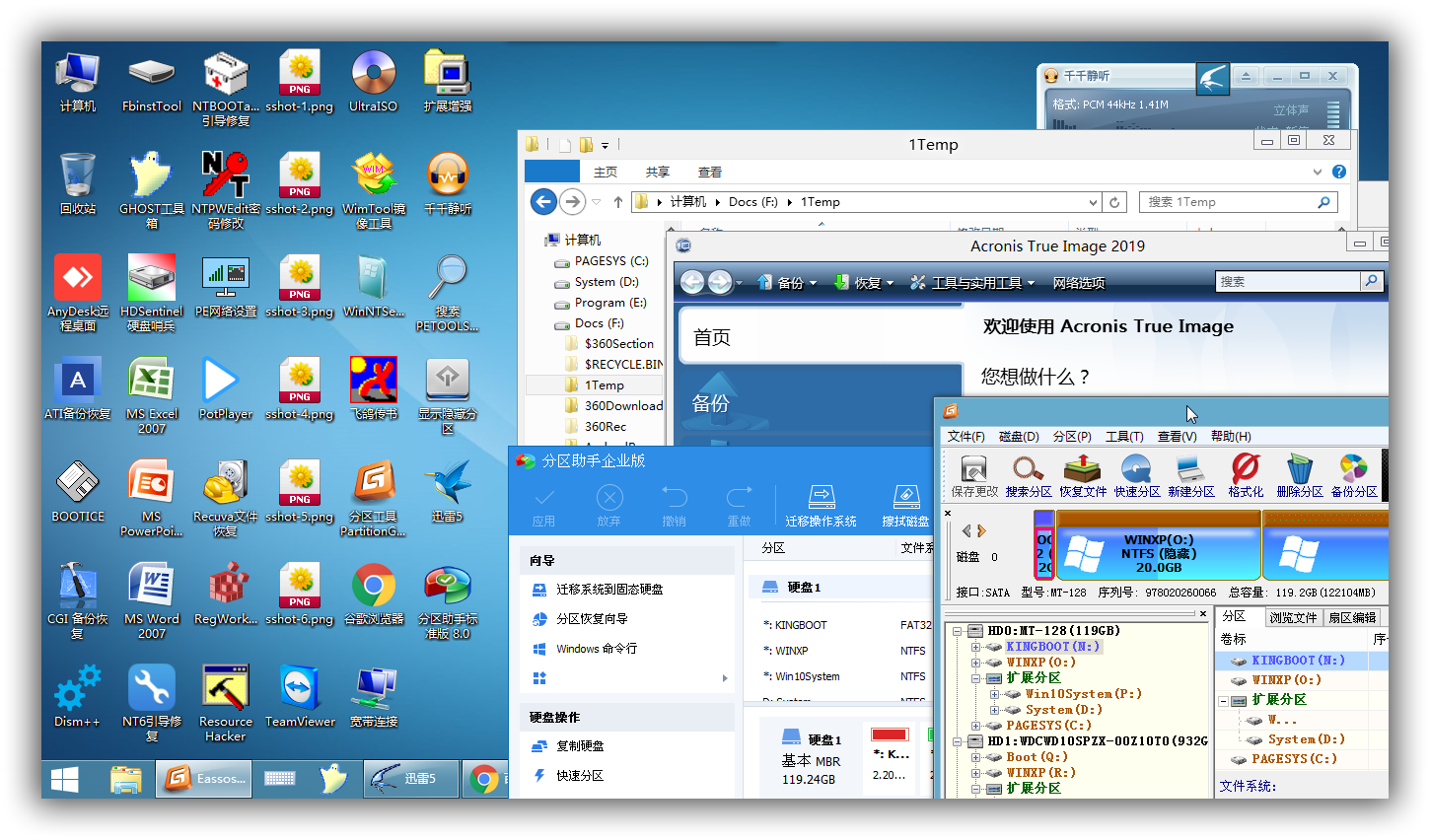Go to next disk with orange arrow
Viewport: 1430px width, 840px height.
981,530
